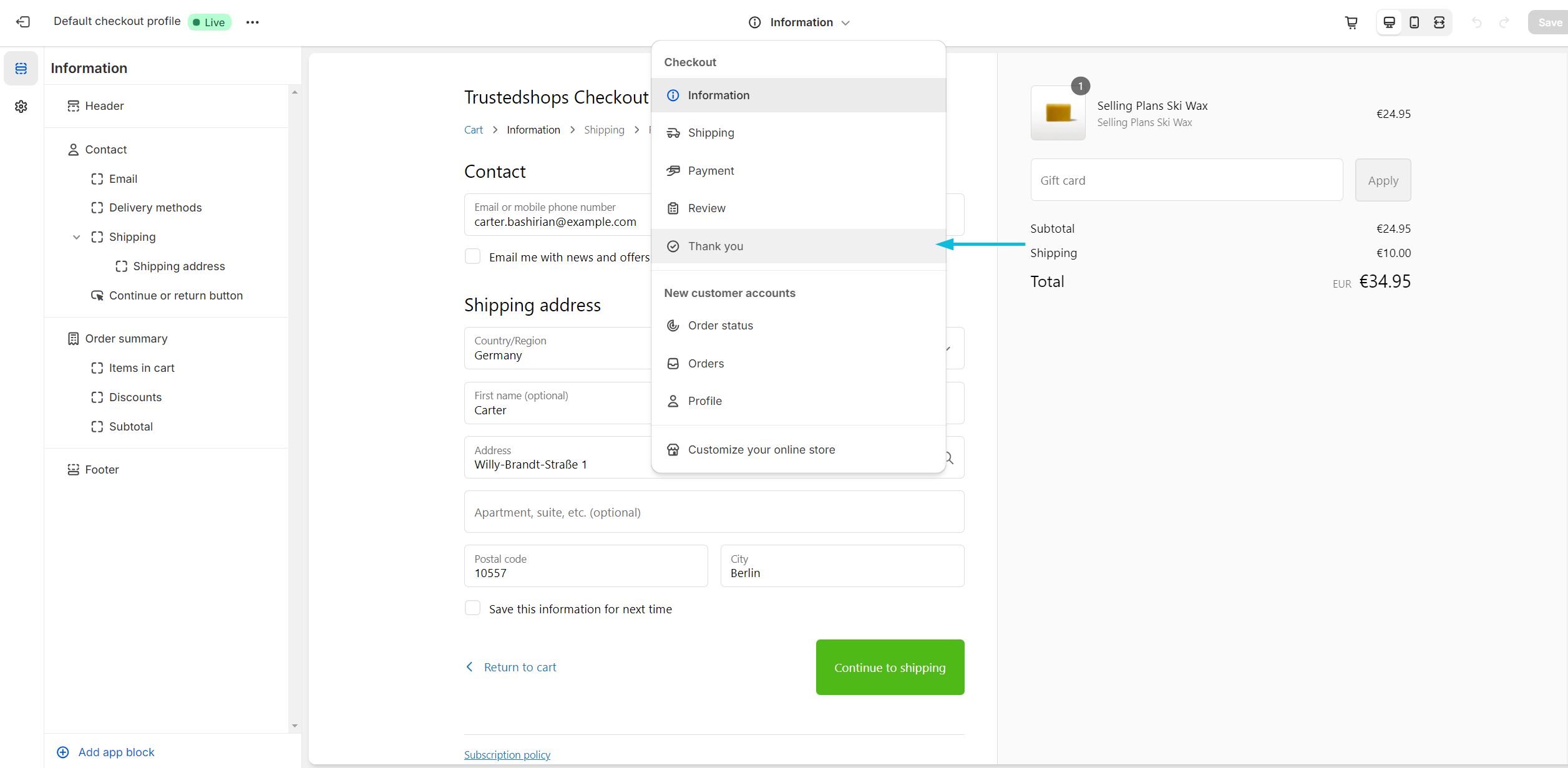Image resolution: width=1568 pixels, height=768 pixels.
Task: Click the Ski Wax product thumbnail
Action: click(x=1058, y=113)
